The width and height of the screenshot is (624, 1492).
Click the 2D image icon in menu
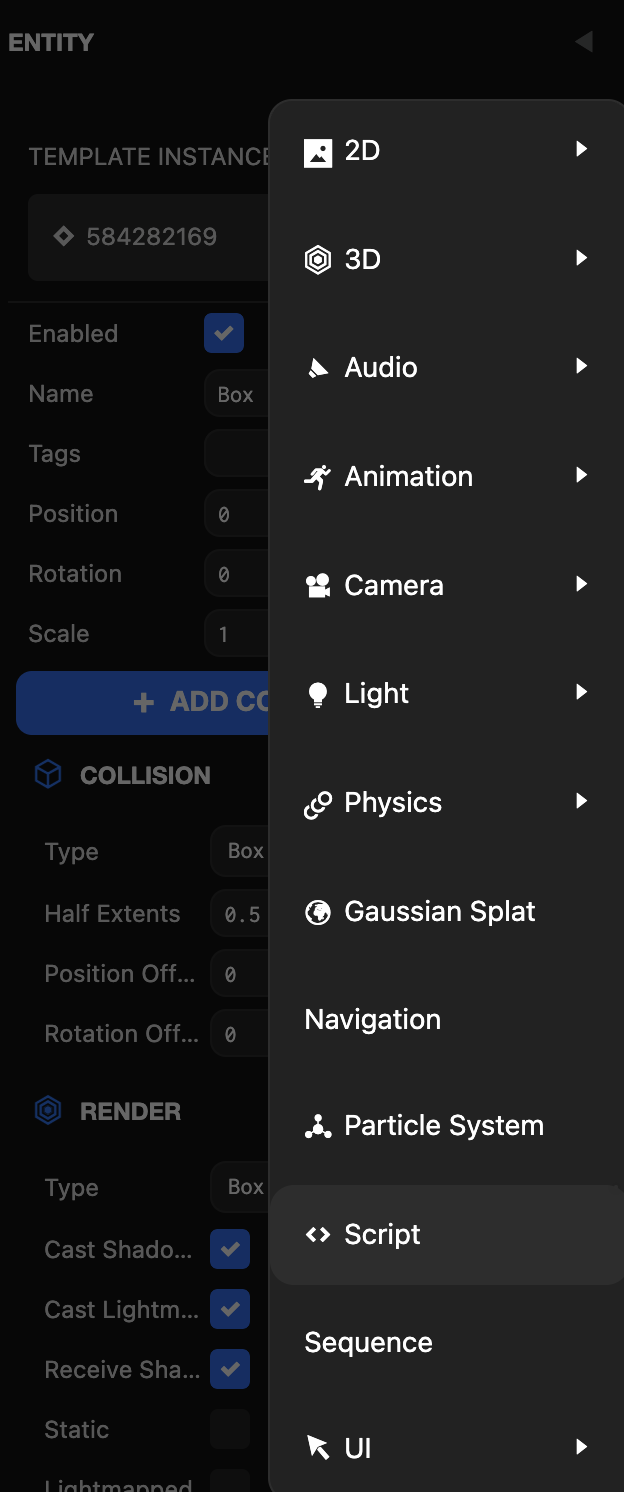pos(318,152)
